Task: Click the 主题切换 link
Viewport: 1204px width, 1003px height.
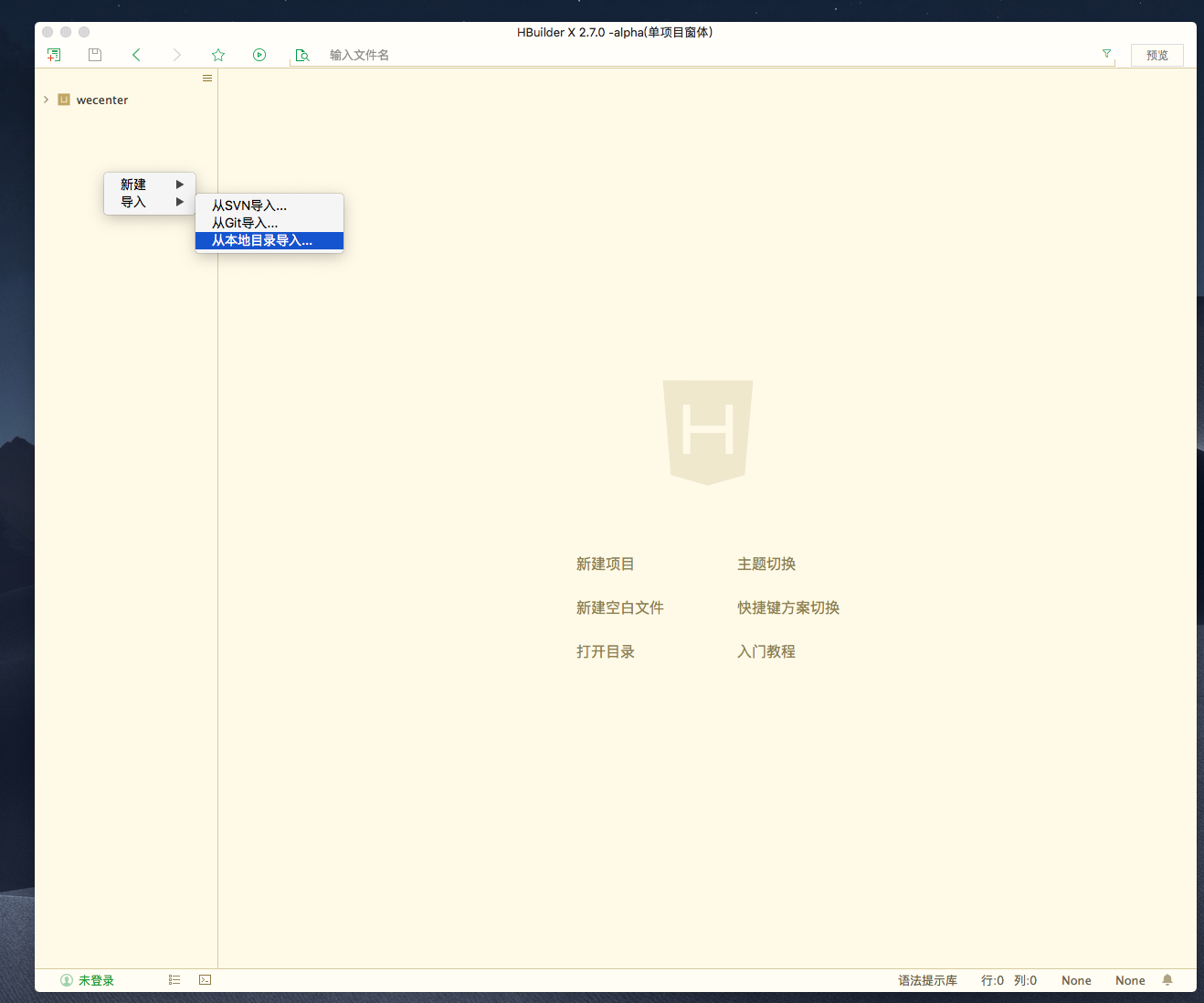Action: coord(766,565)
